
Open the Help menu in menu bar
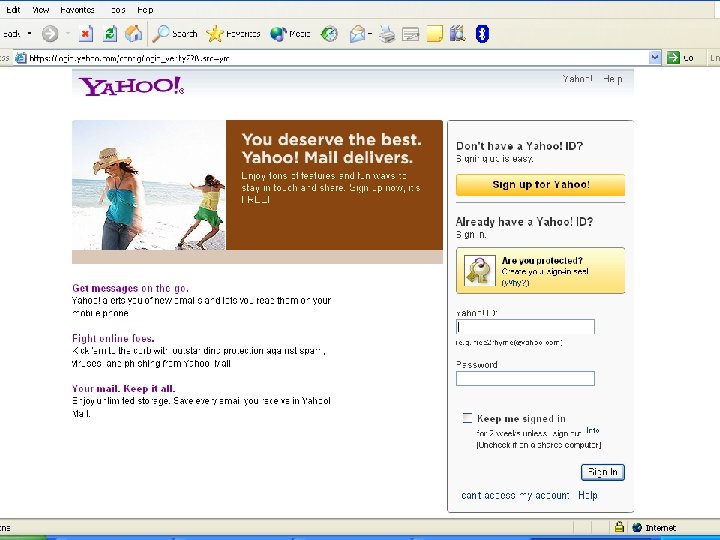(x=145, y=10)
